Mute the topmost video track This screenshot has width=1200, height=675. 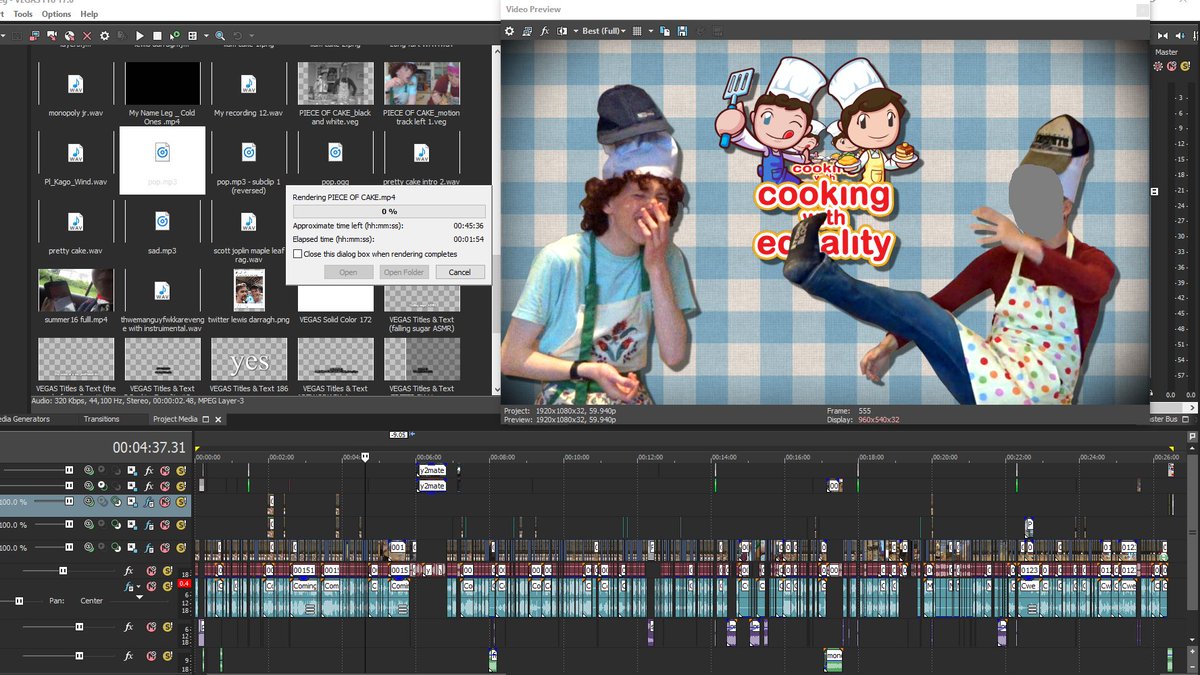click(165, 470)
